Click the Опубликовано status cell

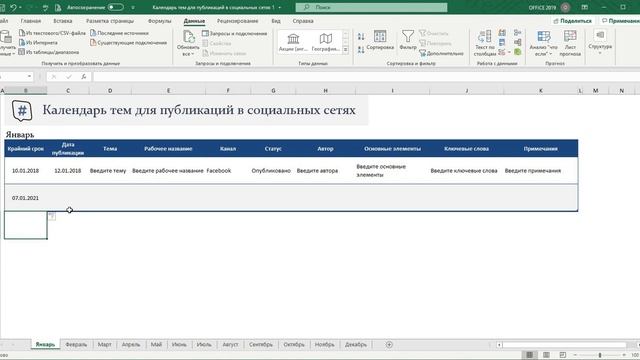pos(273,171)
